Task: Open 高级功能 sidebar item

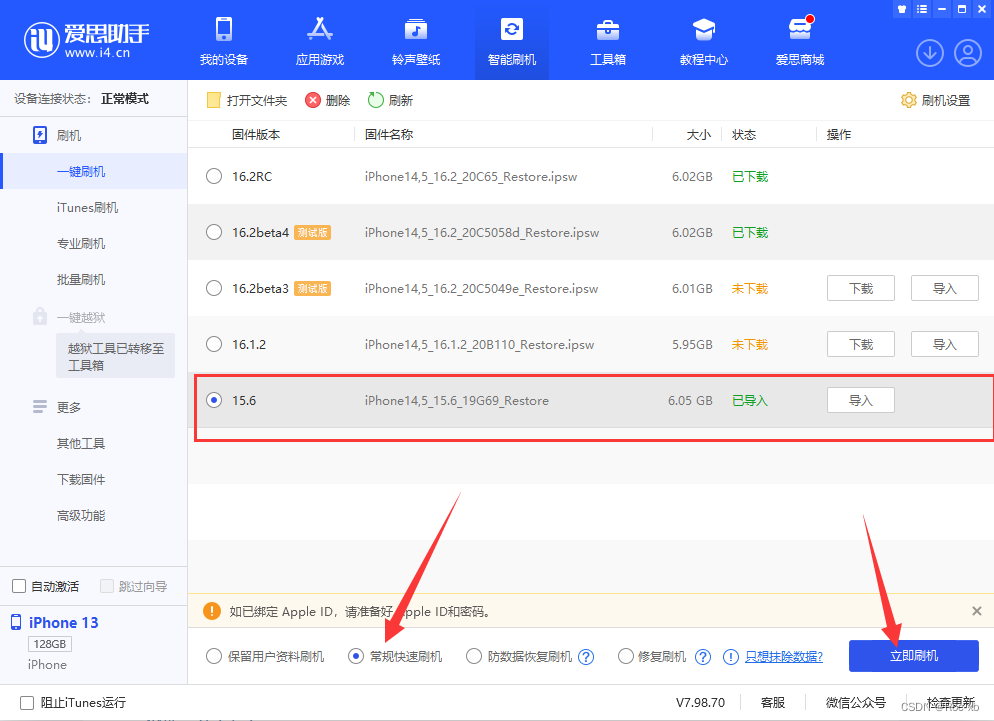Action: point(81,516)
